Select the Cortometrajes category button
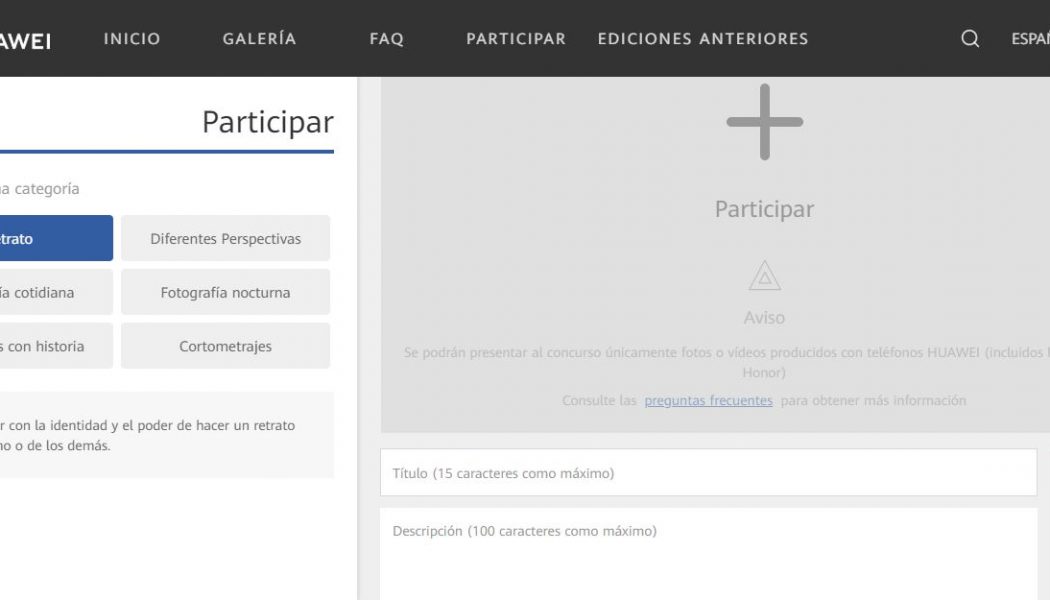 [226, 346]
